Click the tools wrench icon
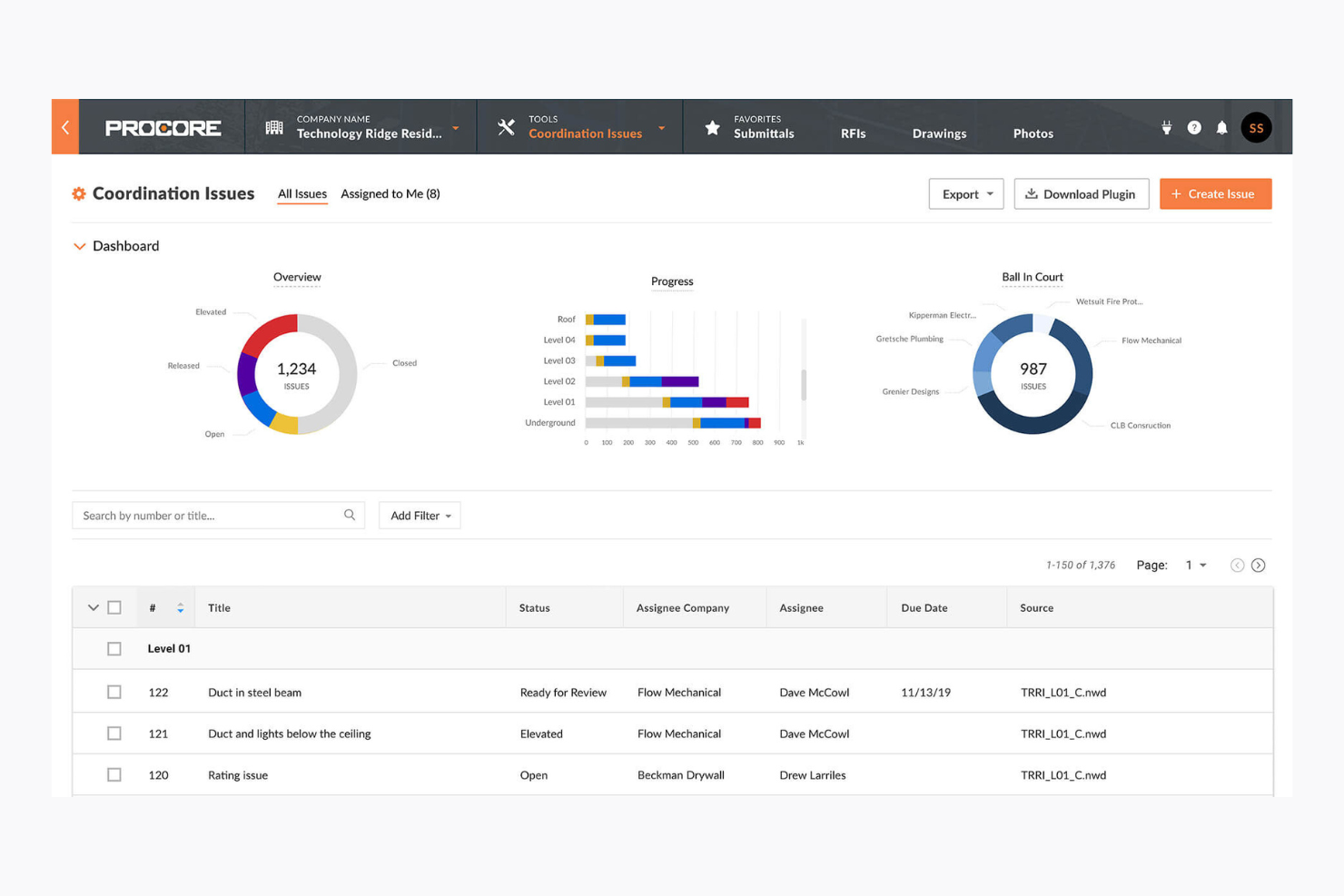The height and width of the screenshot is (896, 1344). point(507,128)
